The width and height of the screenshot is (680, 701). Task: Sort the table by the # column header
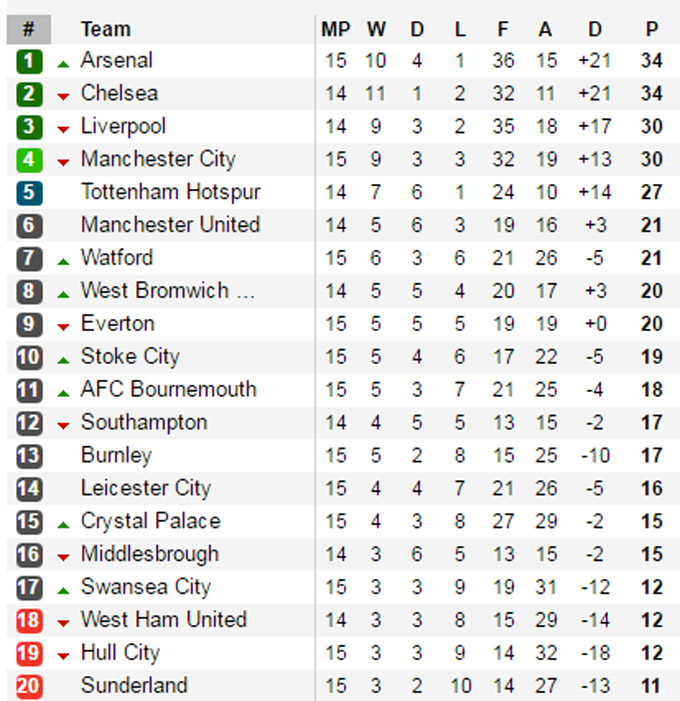tap(29, 29)
